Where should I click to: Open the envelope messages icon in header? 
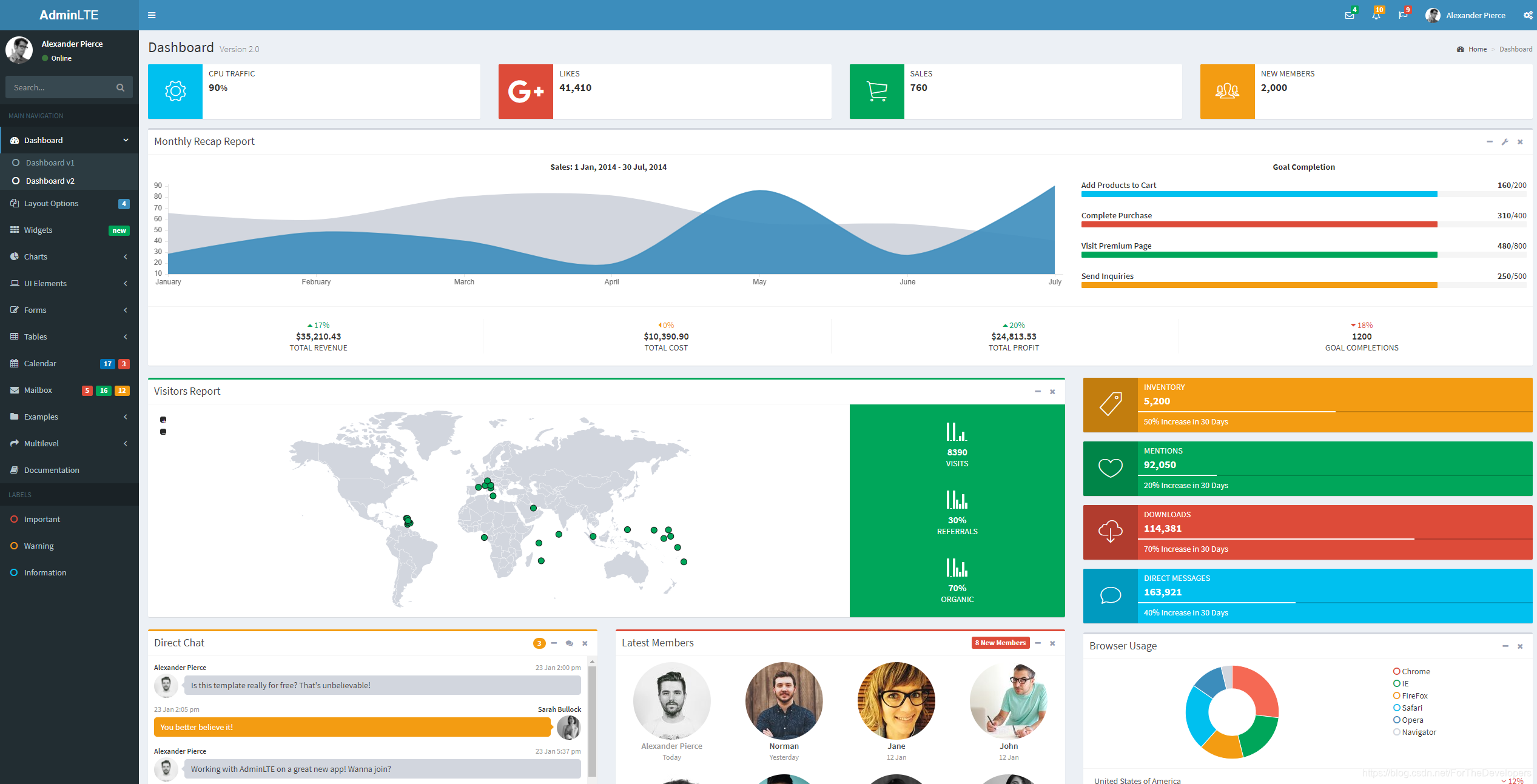[x=1349, y=15]
